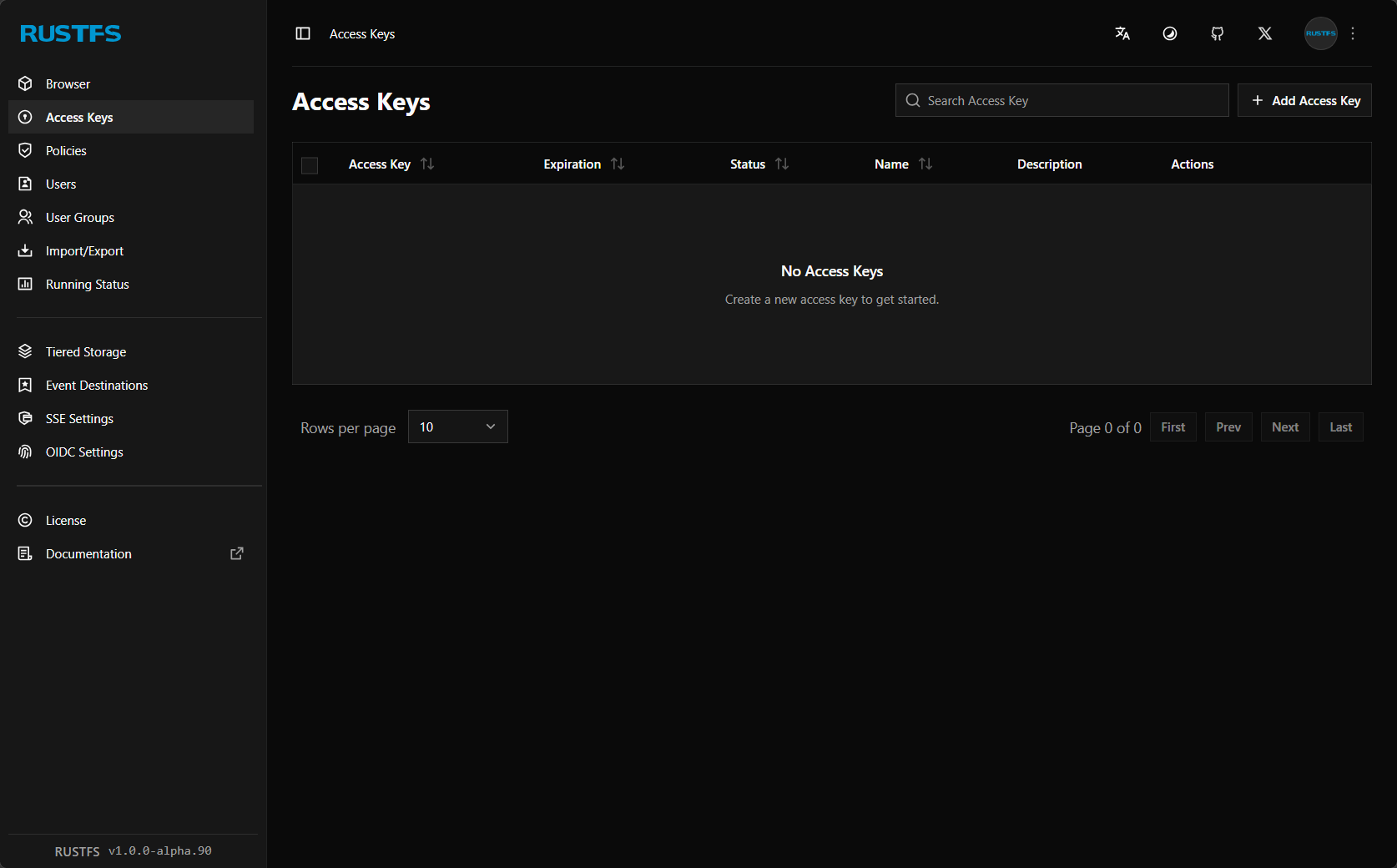Screen dimensions: 1397x868
Task: Click the No Access Keys message
Action: click(x=832, y=271)
